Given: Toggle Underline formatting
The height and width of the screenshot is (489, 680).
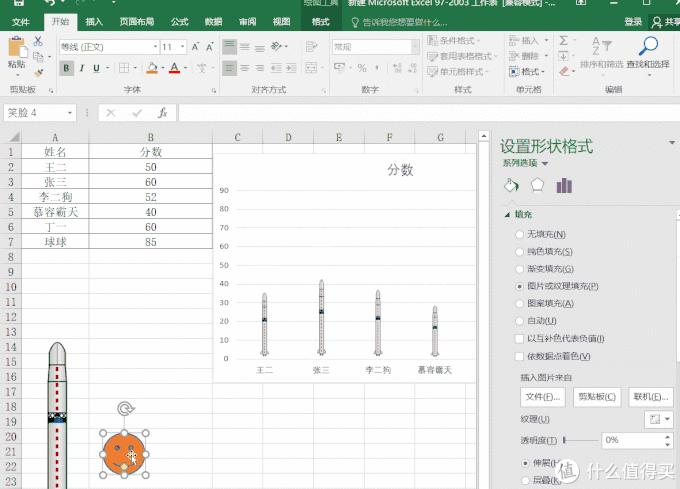Looking at the screenshot, I should click(x=96, y=68).
